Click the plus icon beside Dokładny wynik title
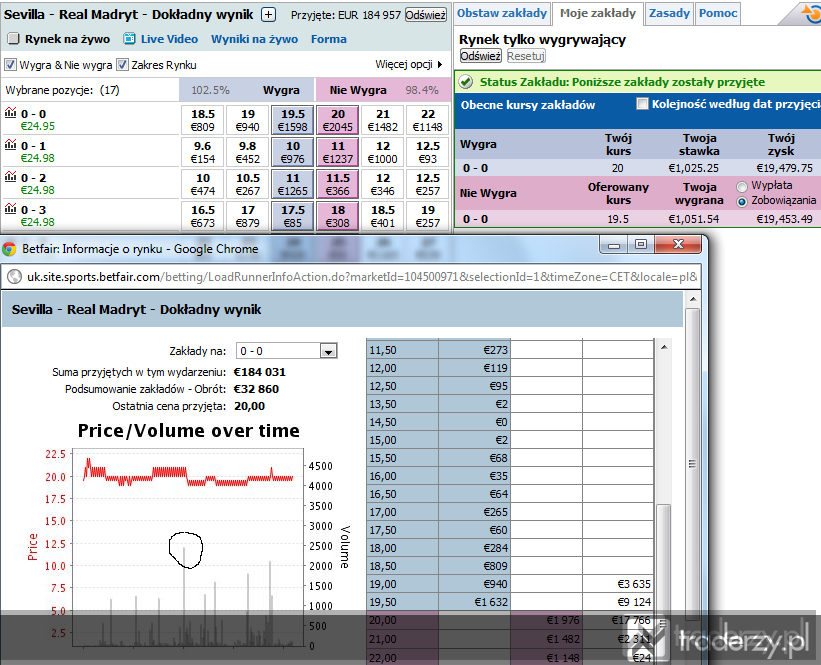Viewport: 821px width, 665px height. [268, 15]
